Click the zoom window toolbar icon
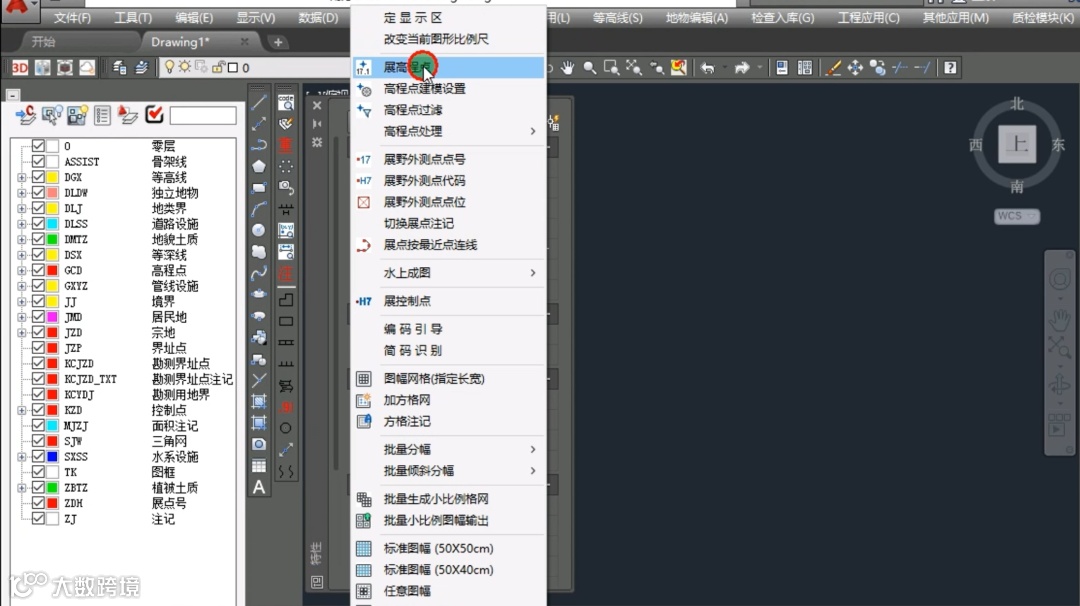 (611, 67)
